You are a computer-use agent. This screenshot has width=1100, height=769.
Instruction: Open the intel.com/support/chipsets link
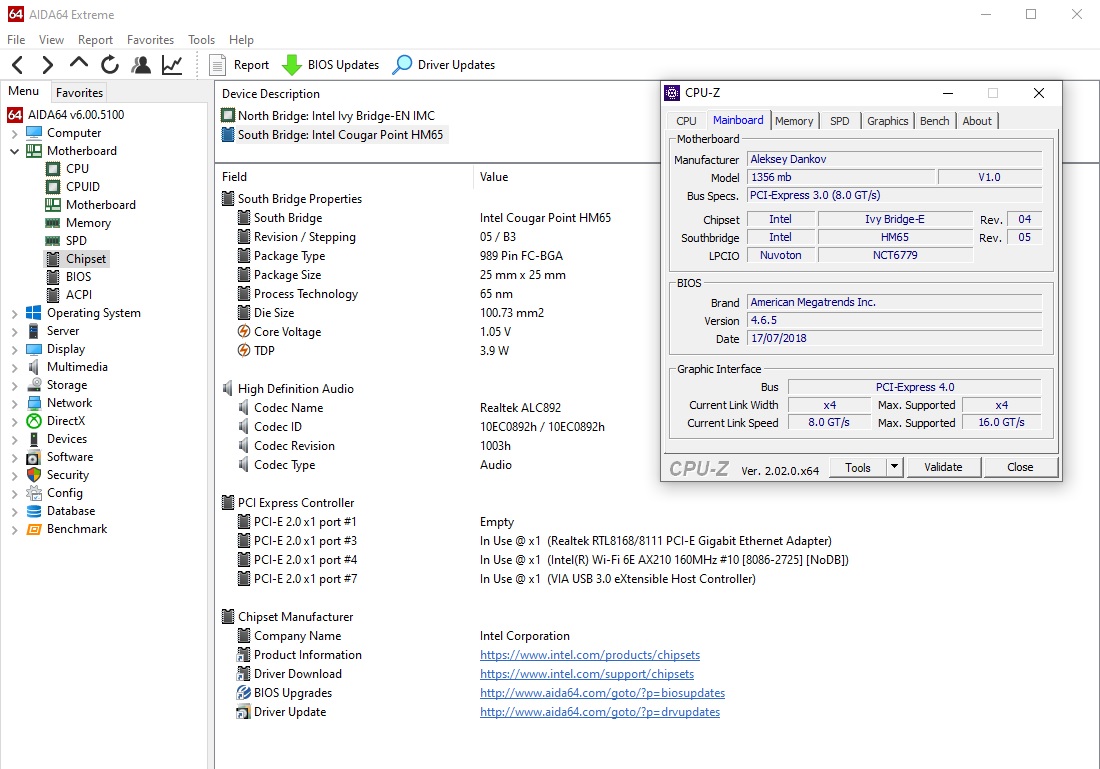tap(587, 674)
